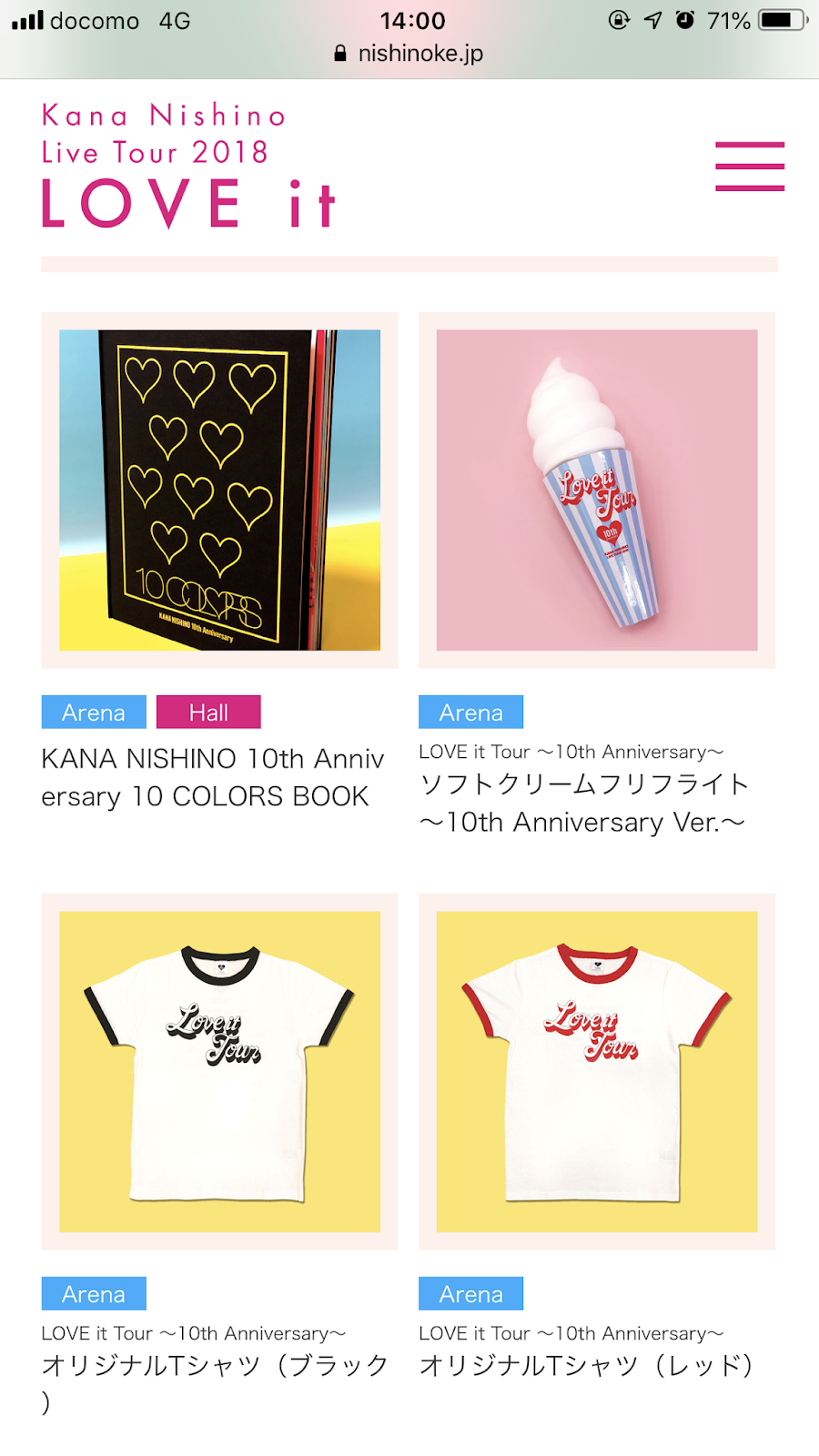Screen dimensions: 819x1456
Task: Tap the padlock icon beside nishinoke.jp
Action: (x=340, y=54)
